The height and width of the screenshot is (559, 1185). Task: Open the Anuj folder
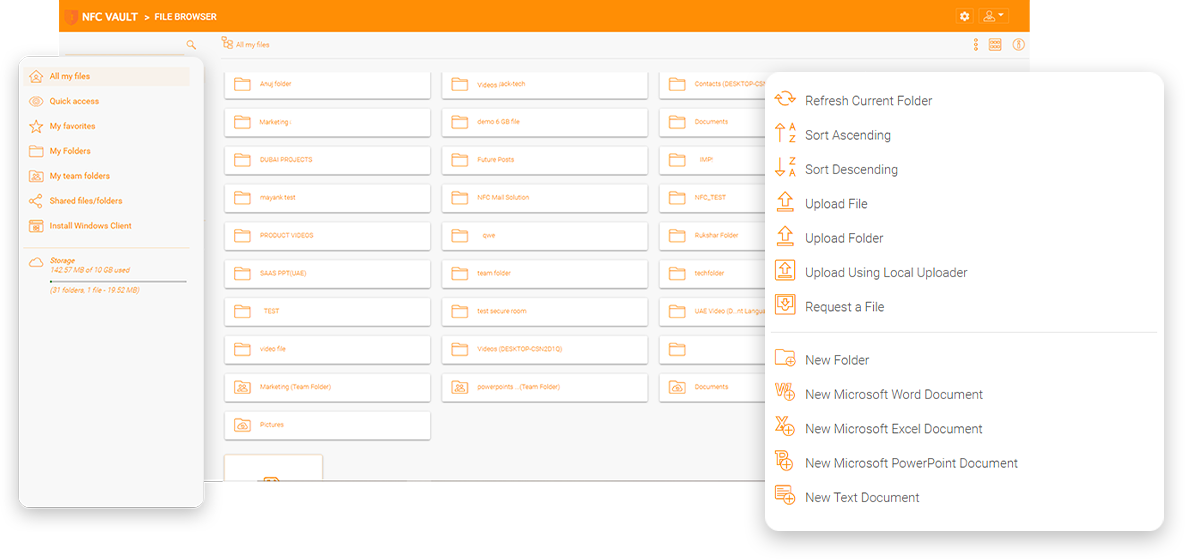tap(327, 85)
